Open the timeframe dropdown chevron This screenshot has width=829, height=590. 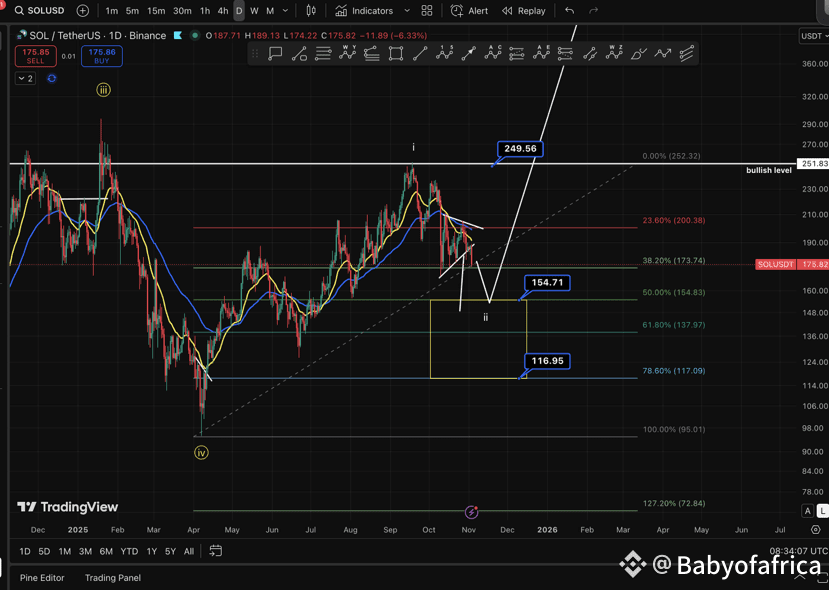[x=285, y=11]
